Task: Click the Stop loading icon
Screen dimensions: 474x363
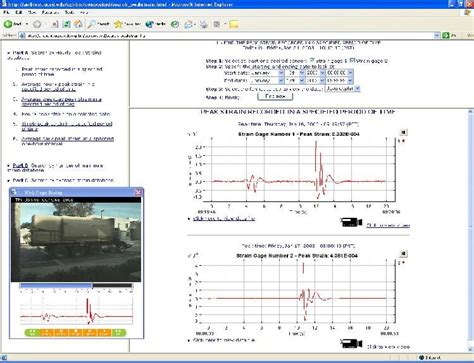Action: [x=55, y=24]
